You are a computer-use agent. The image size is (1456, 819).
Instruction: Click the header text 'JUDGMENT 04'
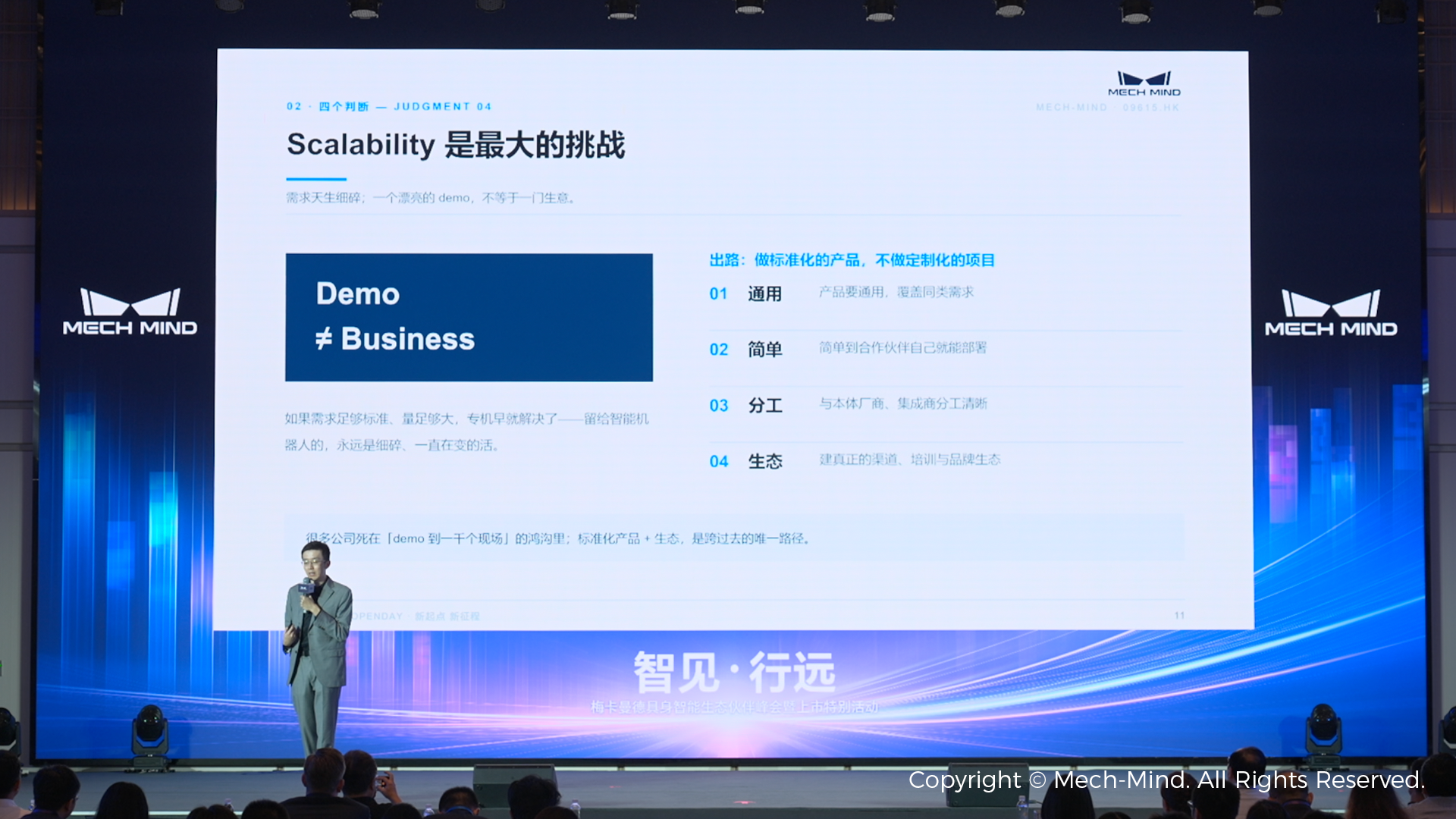click(443, 106)
